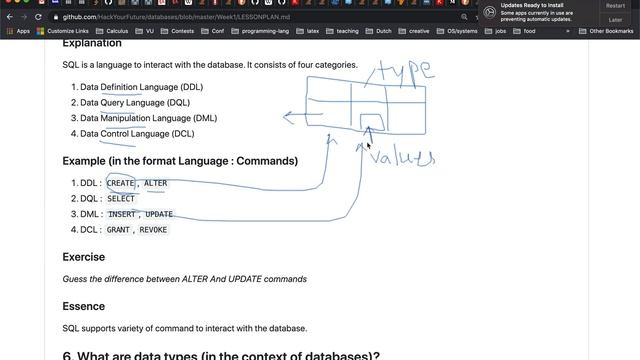Click the 'Updates Ready to Install' notification text
The image size is (640, 360).
(532, 5)
